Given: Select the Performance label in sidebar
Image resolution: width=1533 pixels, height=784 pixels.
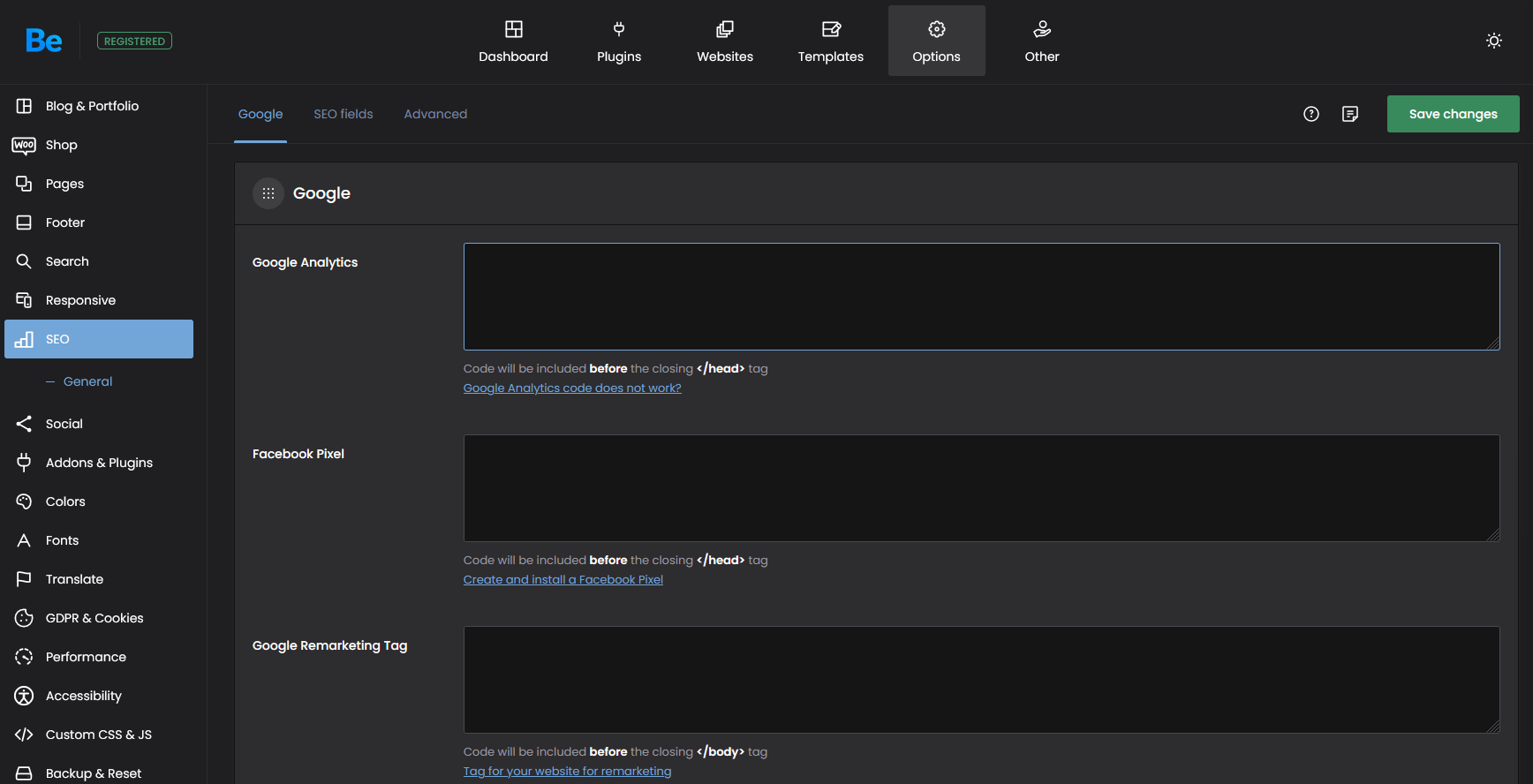Looking at the screenshot, I should tap(86, 657).
